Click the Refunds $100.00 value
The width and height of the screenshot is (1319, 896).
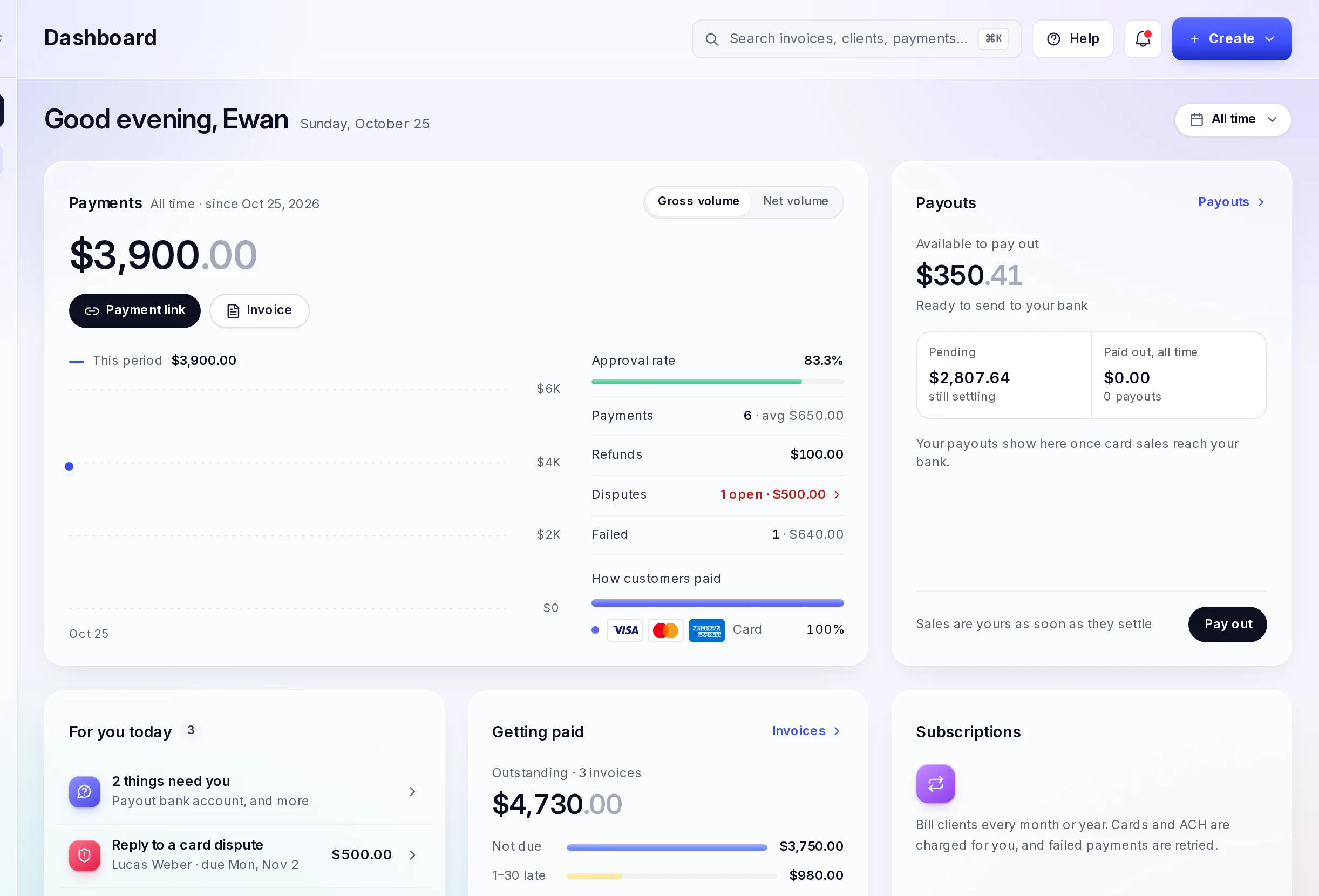tap(816, 454)
